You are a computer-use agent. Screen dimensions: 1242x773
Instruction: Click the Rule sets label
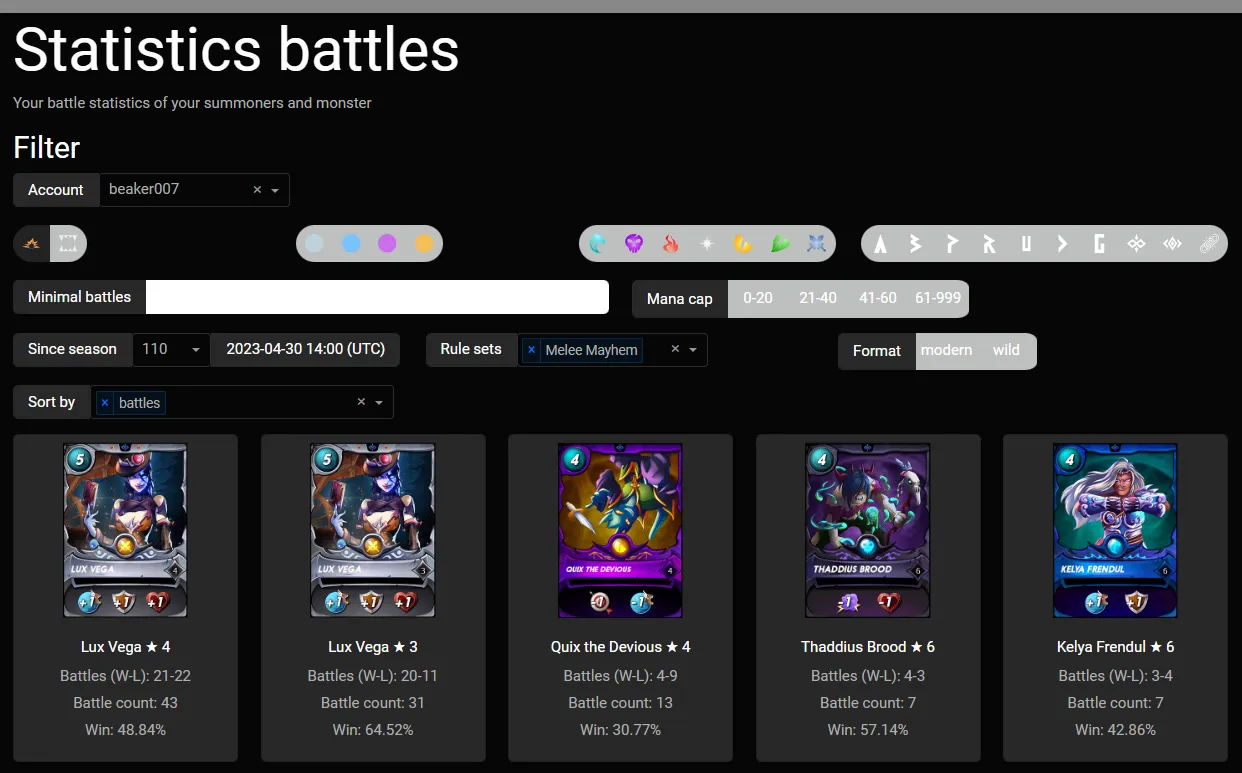471,350
